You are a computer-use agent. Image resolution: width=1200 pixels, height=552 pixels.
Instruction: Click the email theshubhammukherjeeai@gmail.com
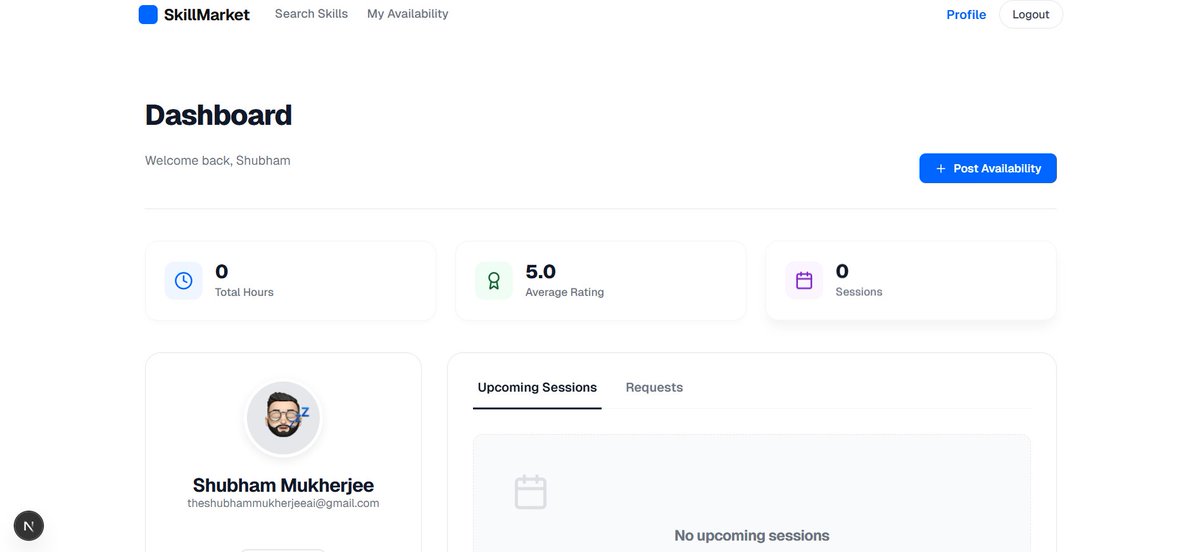tap(283, 503)
